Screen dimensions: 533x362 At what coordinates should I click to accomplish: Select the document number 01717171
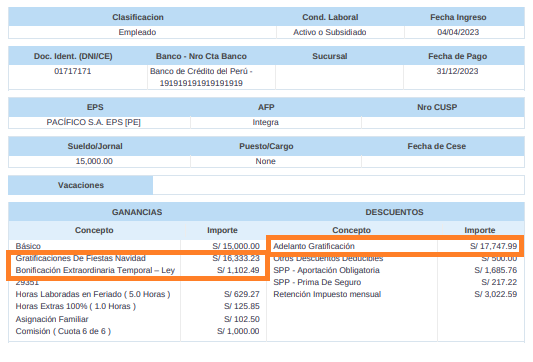pos(73,71)
